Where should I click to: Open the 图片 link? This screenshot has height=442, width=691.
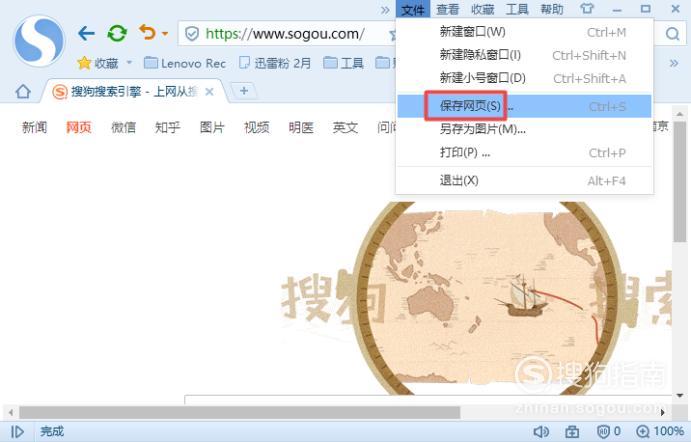coord(212,127)
